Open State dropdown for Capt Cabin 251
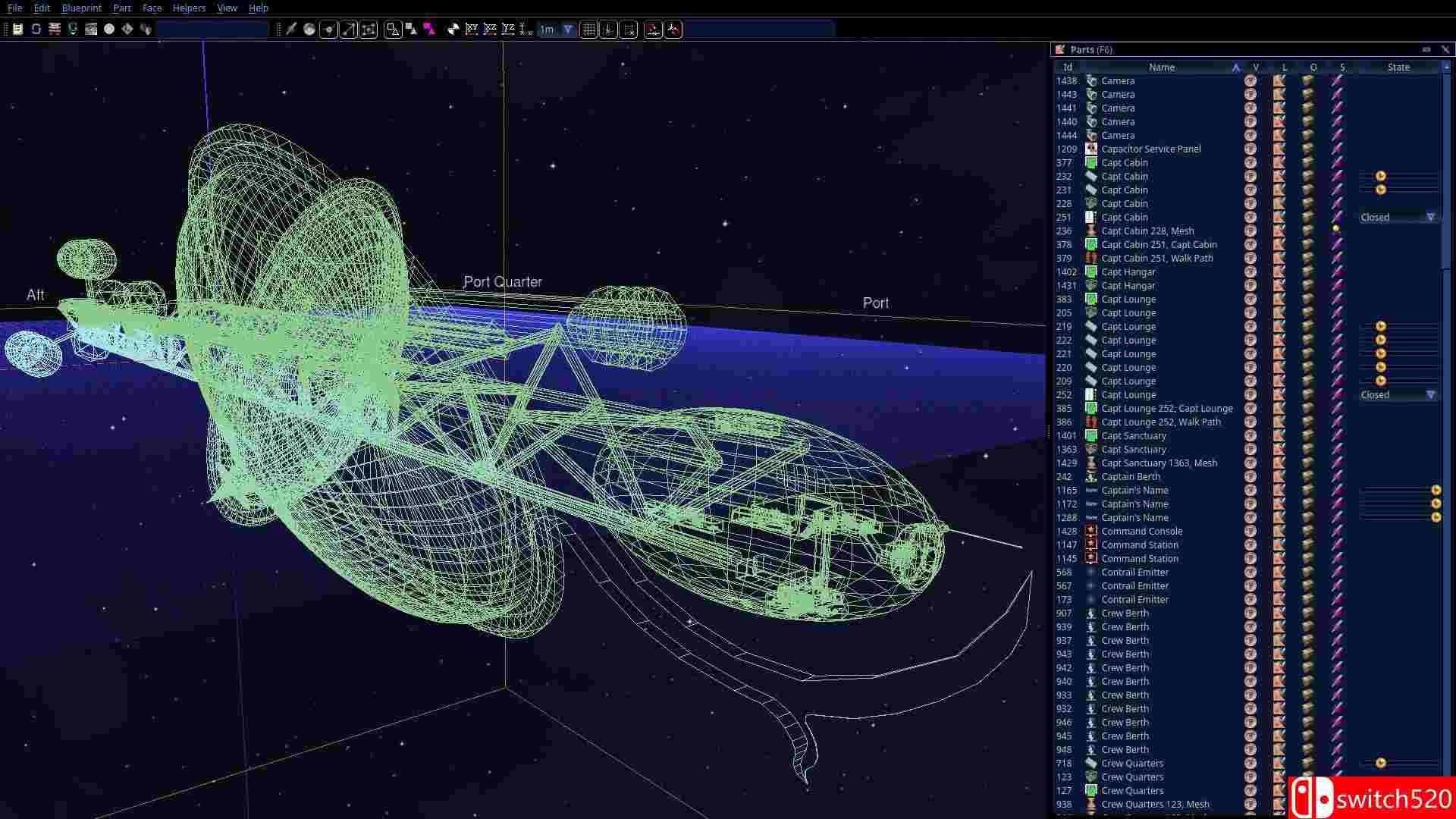The width and height of the screenshot is (1456, 819). pyautogui.click(x=1430, y=218)
